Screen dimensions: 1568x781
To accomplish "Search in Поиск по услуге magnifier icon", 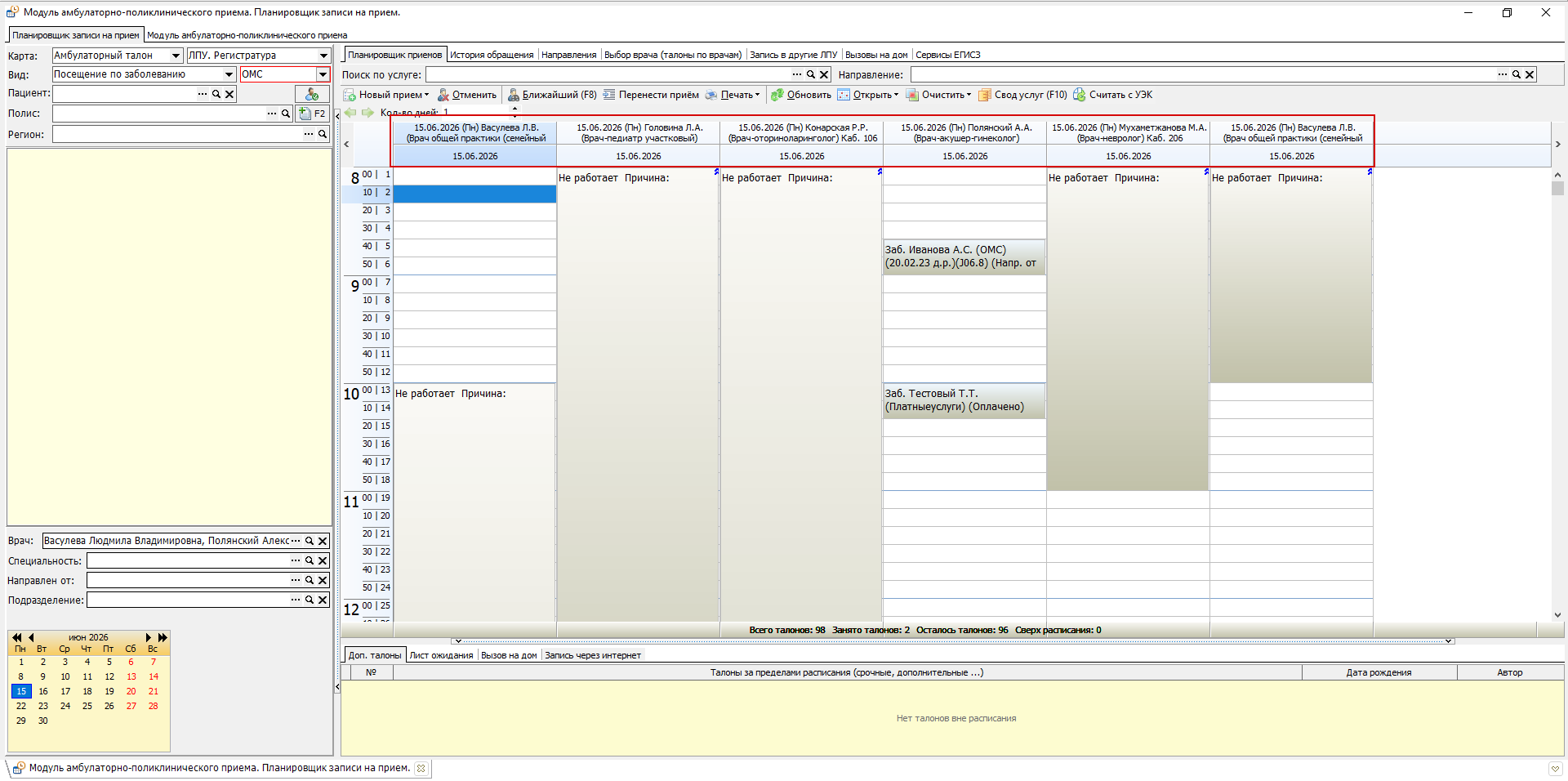I will pos(811,74).
